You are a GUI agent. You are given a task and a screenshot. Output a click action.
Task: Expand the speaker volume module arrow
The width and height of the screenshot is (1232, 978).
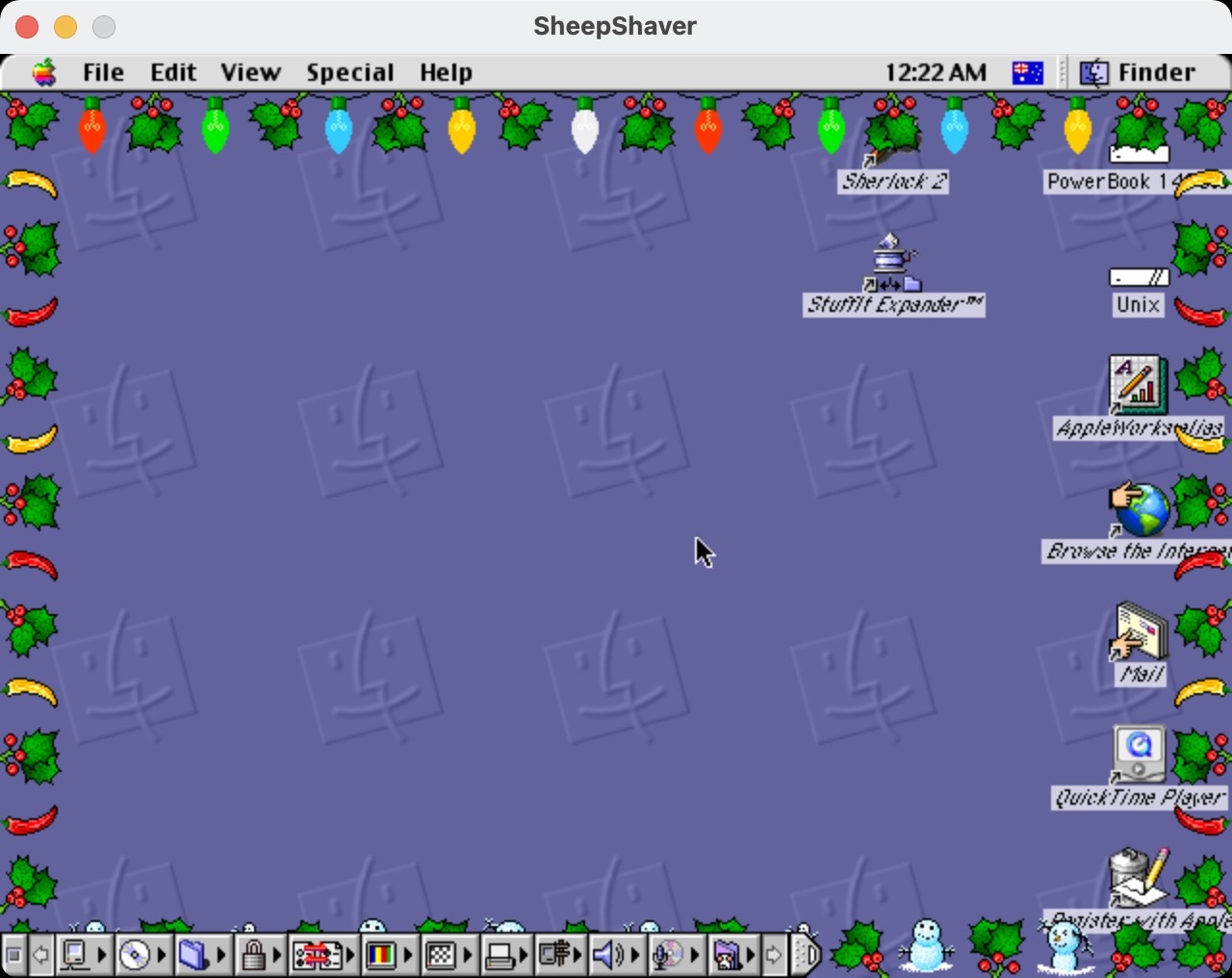(x=636, y=955)
